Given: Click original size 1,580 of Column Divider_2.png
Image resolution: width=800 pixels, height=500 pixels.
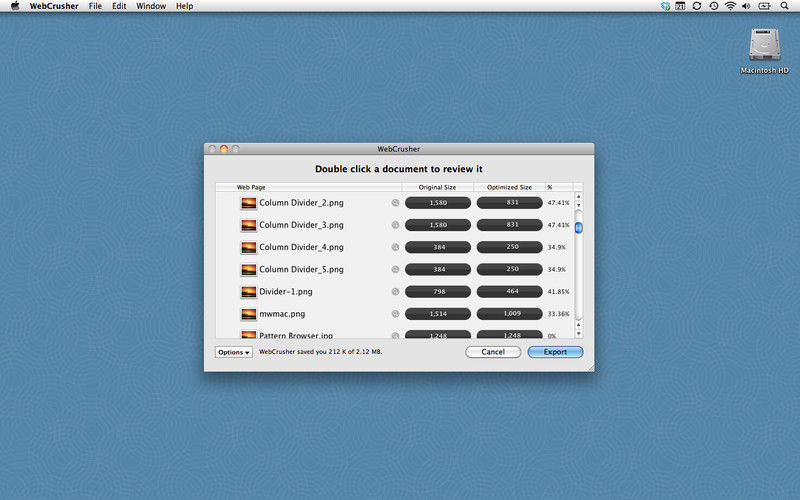Looking at the screenshot, I should [x=438, y=203].
